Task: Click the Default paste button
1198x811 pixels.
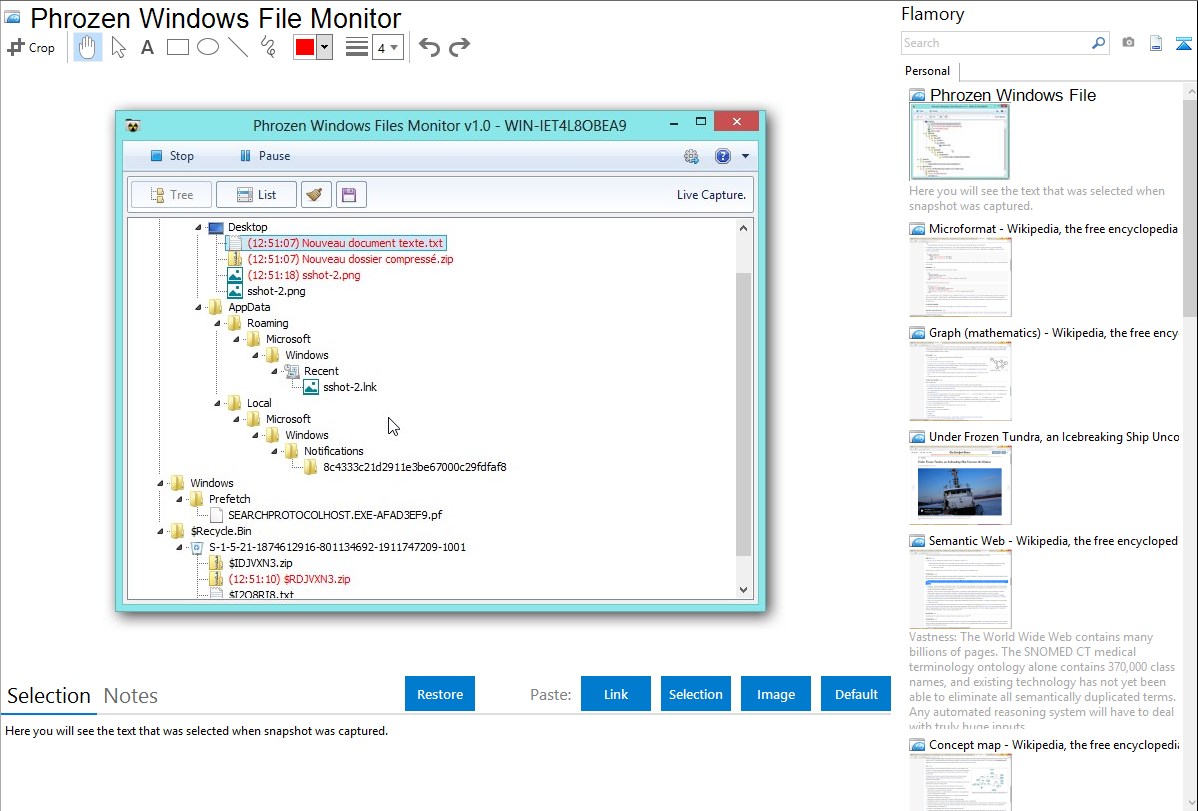Action: (x=856, y=694)
